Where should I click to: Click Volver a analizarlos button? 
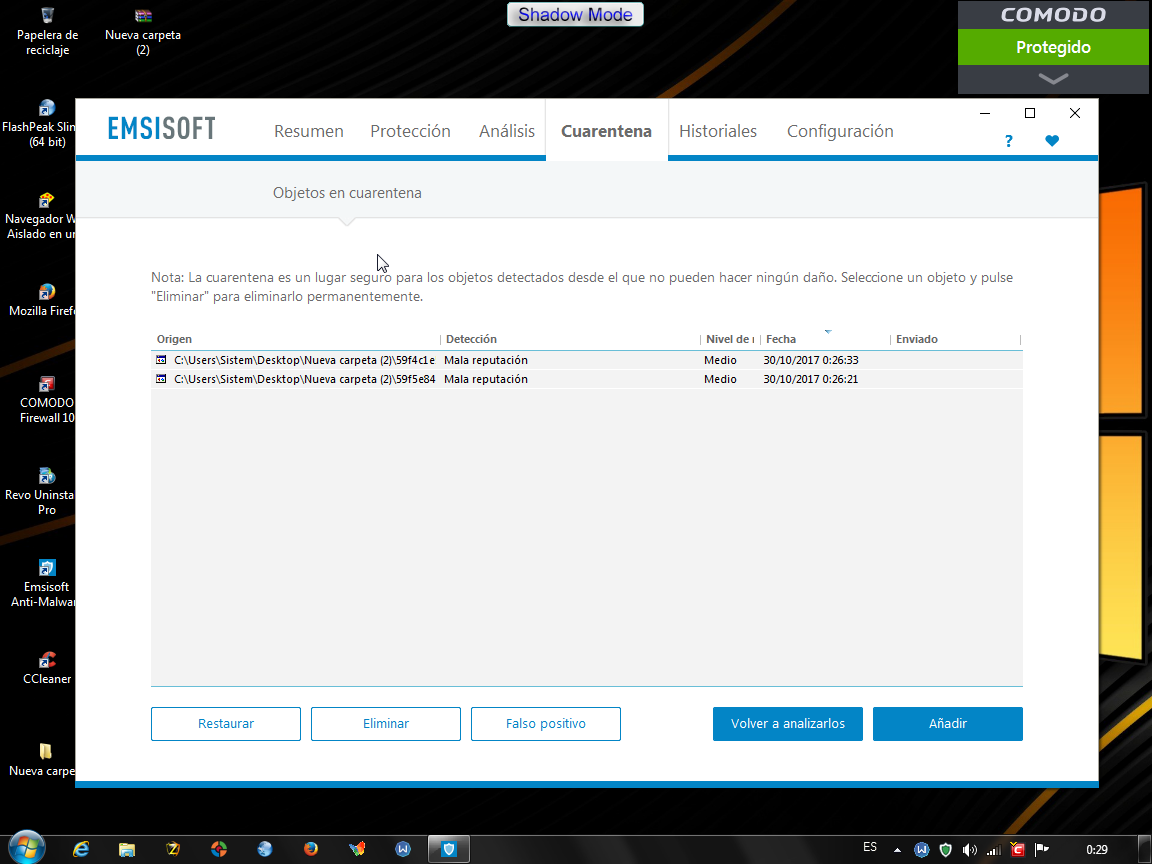[x=788, y=724]
